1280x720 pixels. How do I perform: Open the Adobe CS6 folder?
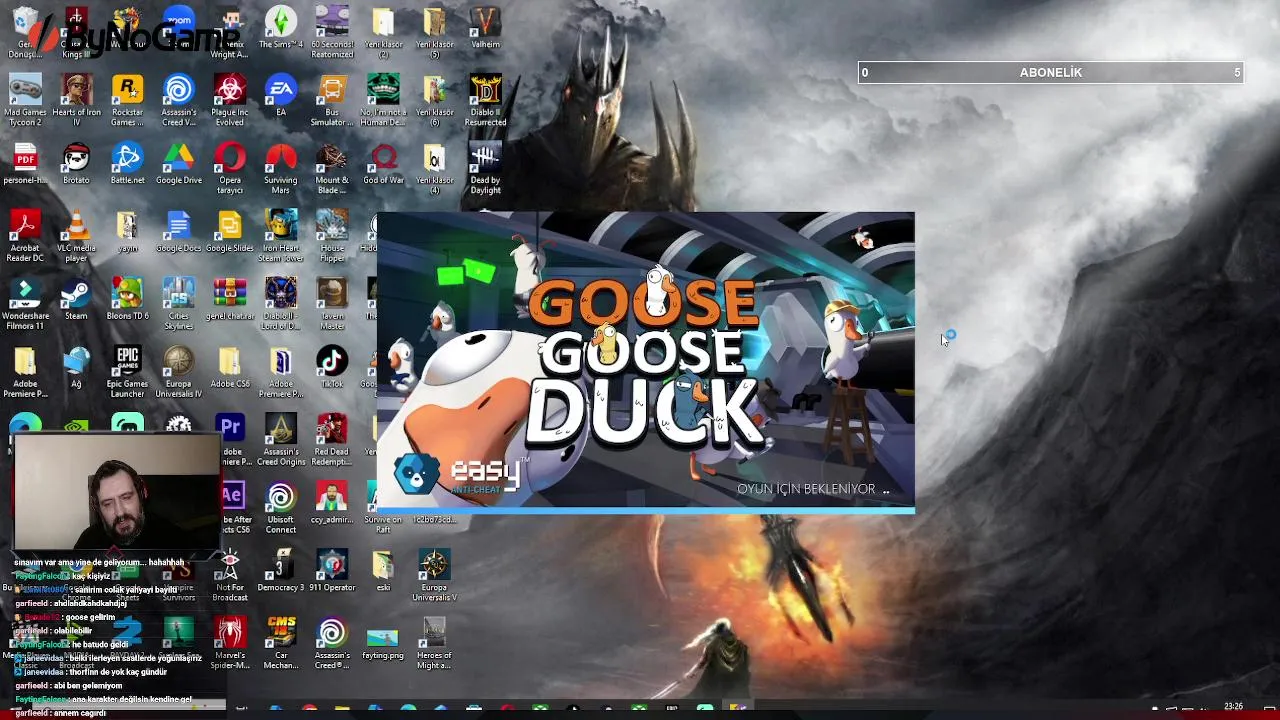pyautogui.click(x=230, y=367)
